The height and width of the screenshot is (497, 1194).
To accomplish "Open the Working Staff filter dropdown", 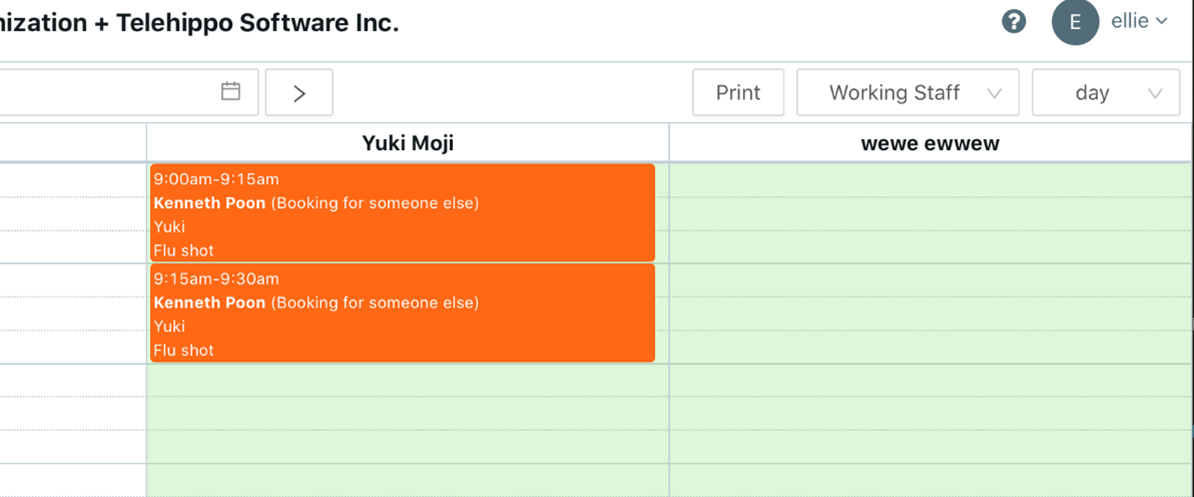I will pyautogui.click(x=908, y=93).
